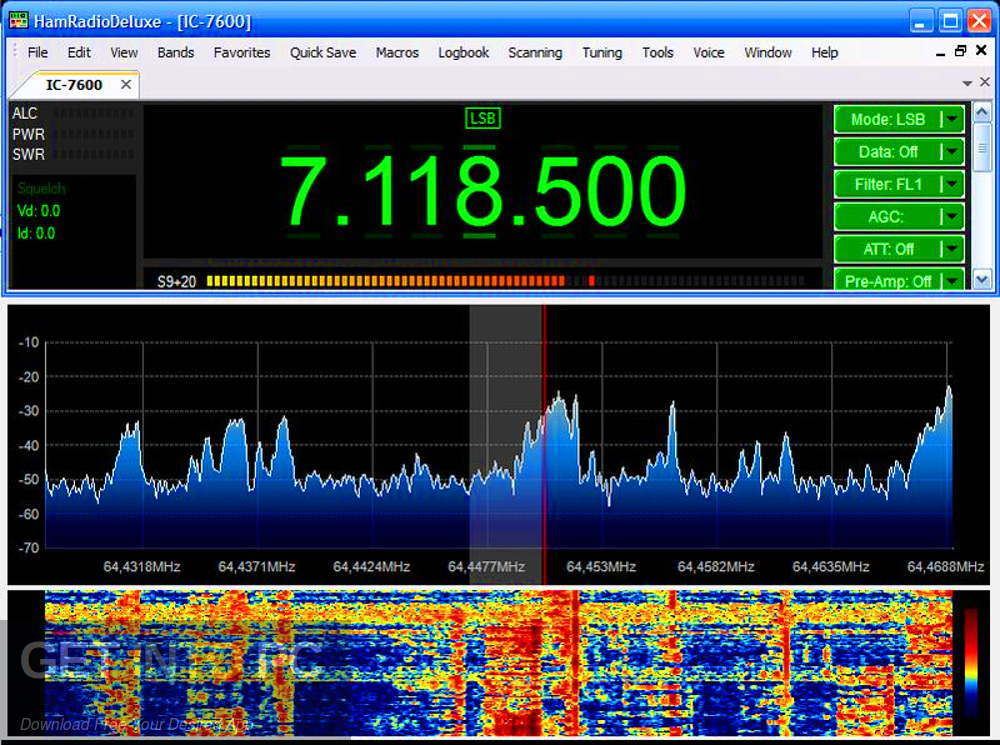Expand the Pre-Amp: Off dropdown arrow
The image size is (1000, 745).
(x=952, y=280)
